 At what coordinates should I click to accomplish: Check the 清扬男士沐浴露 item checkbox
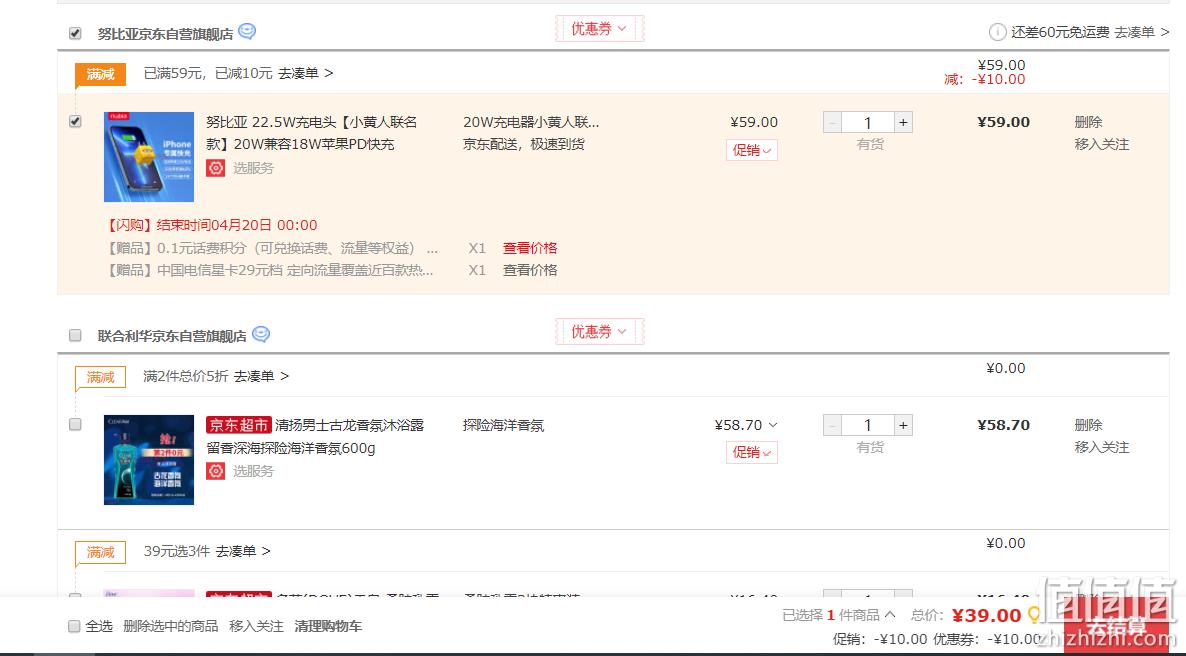click(75, 424)
